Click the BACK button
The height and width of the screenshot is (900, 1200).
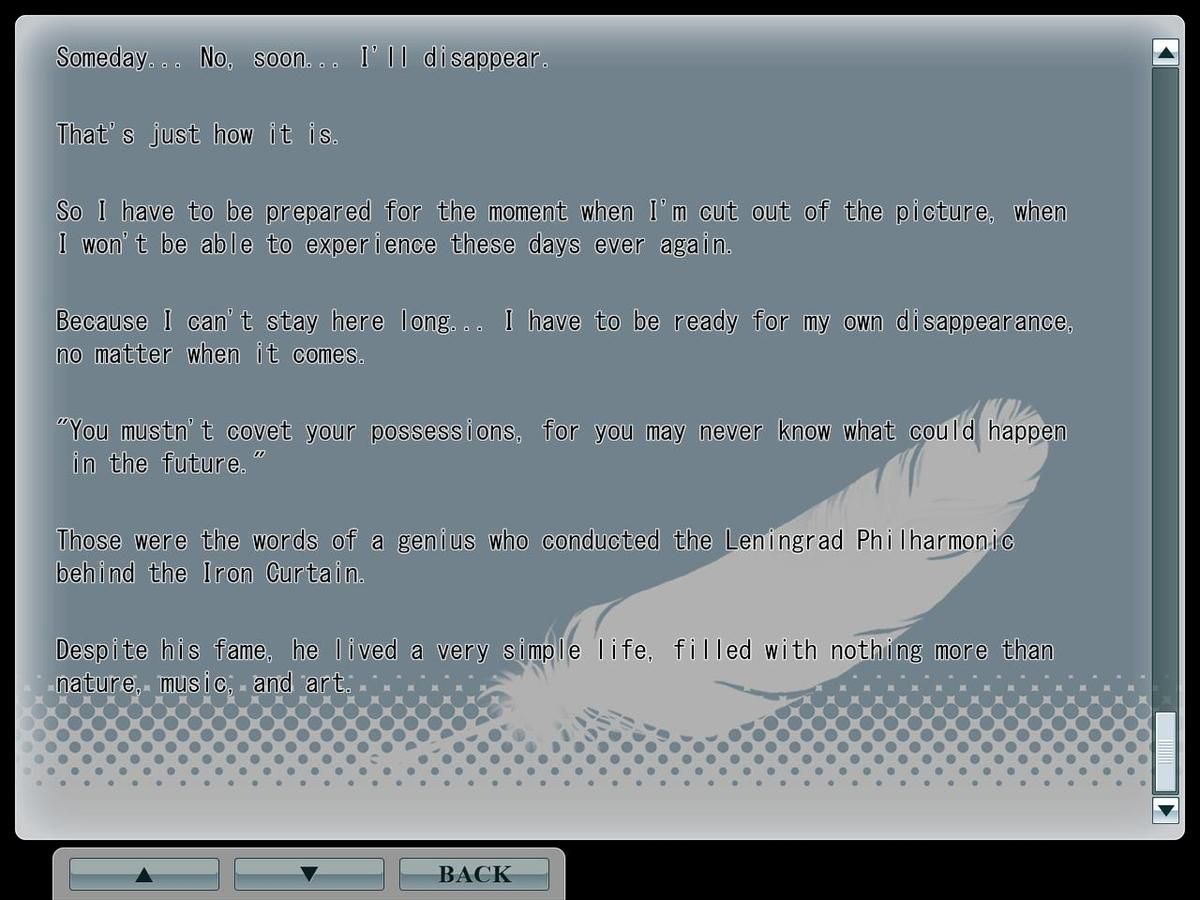(x=474, y=874)
